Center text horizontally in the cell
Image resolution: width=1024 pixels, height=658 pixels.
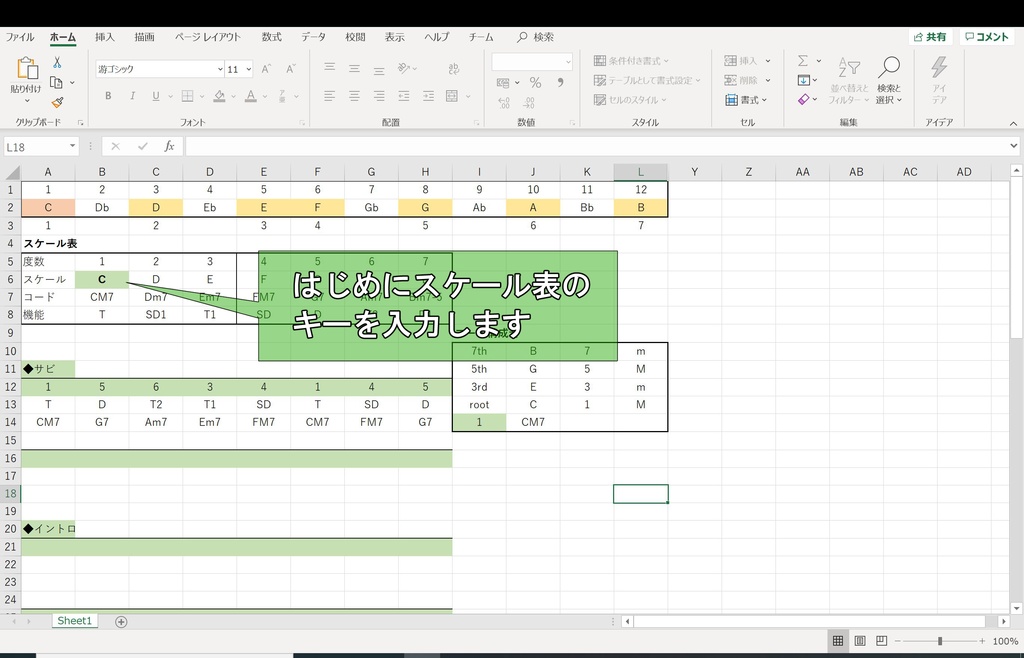(354, 96)
